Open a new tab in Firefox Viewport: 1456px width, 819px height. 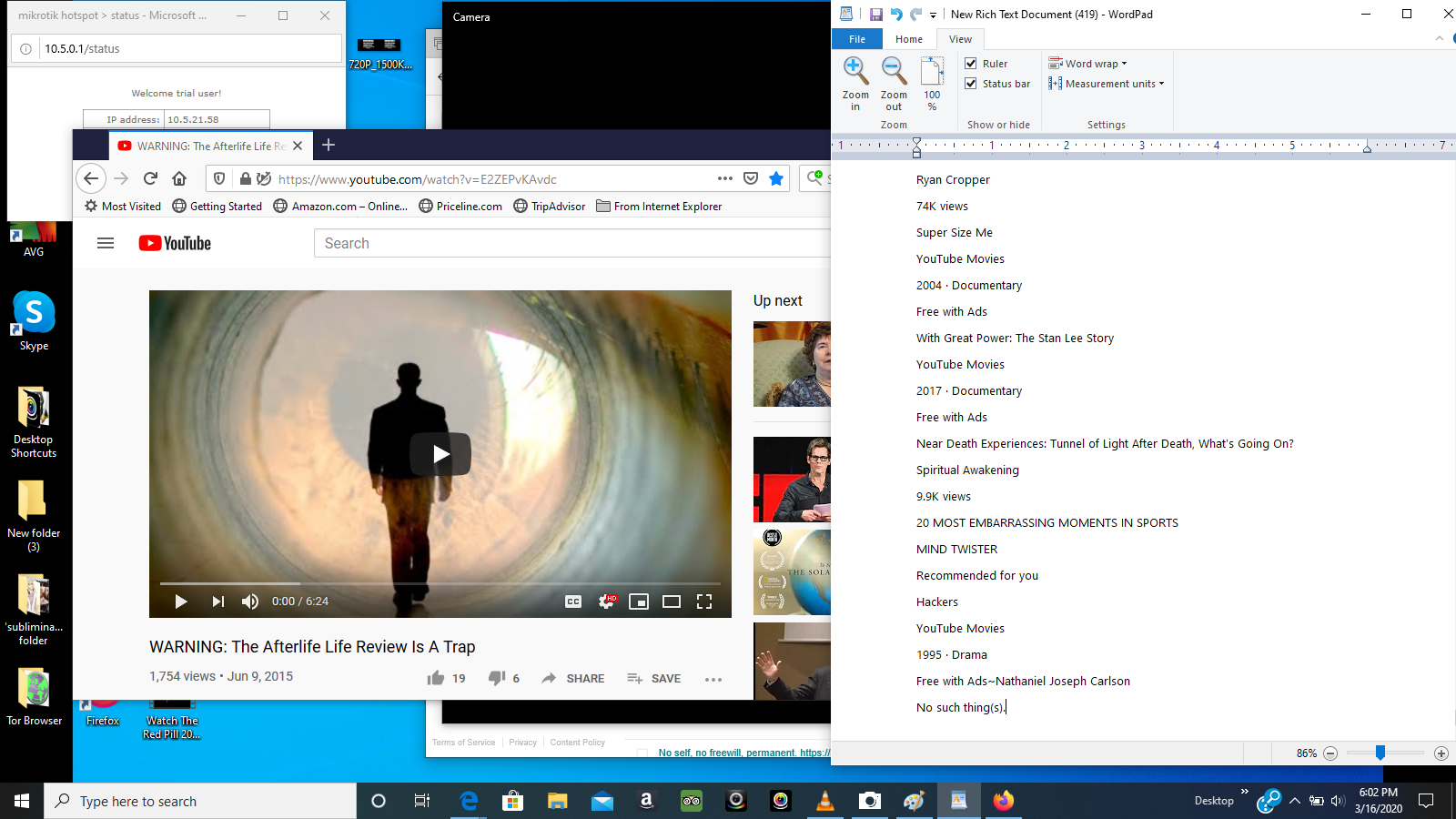pos(329,145)
